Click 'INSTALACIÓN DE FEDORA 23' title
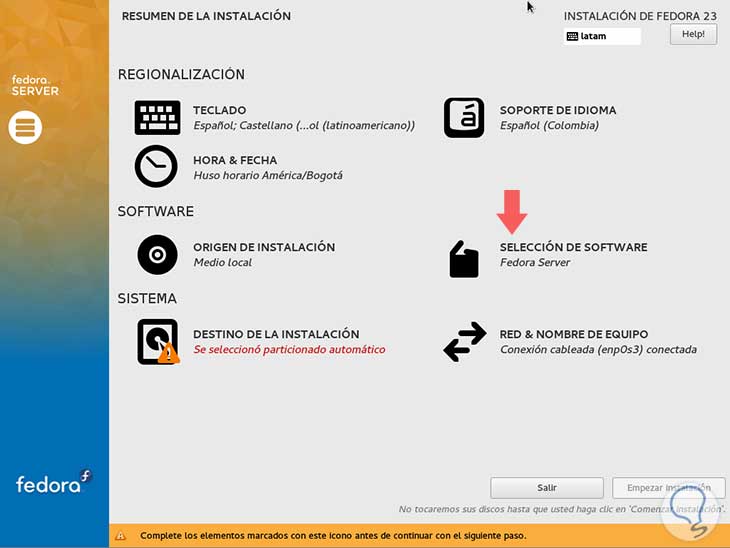Image resolution: width=730 pixels, height=548 pixels. 640,16
